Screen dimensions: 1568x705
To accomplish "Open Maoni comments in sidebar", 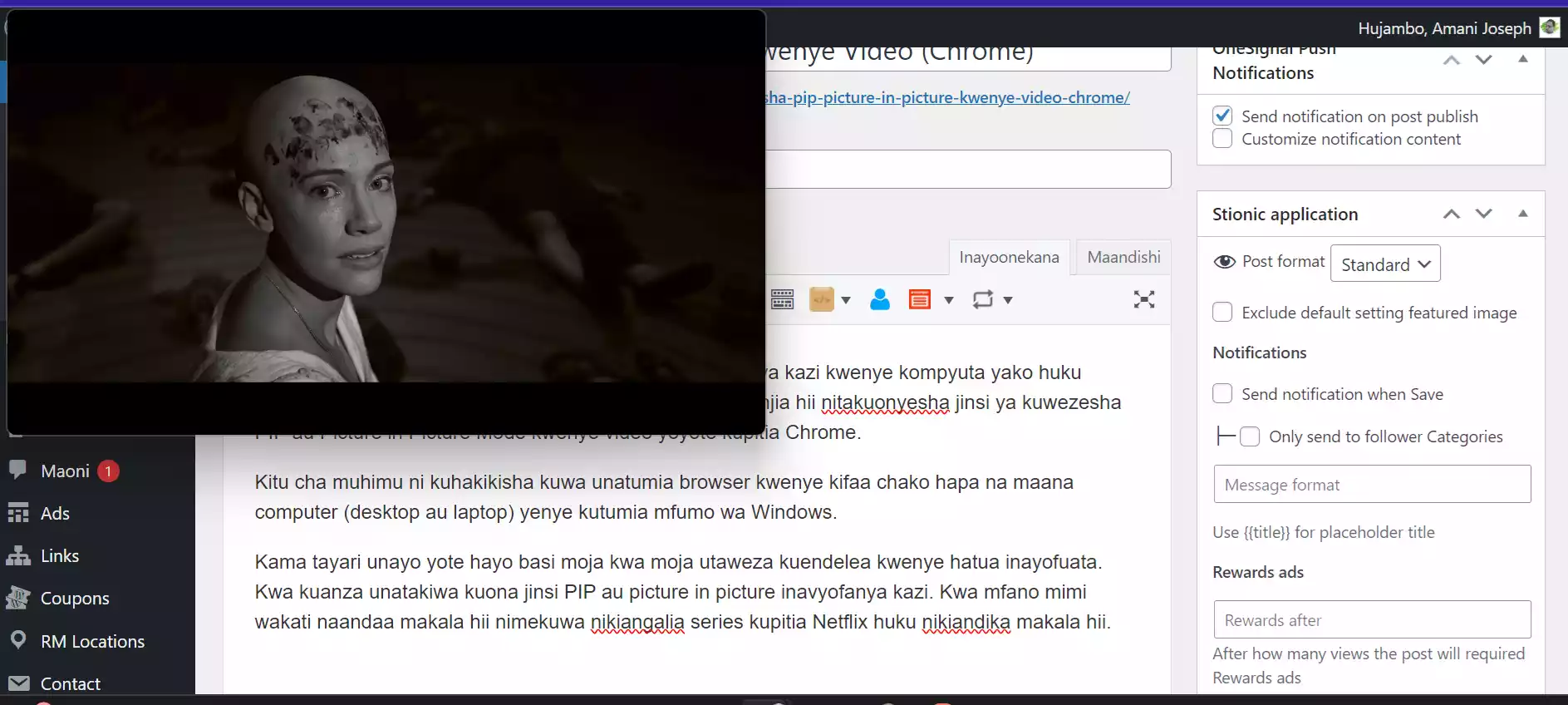I will [x=18, y=471].
